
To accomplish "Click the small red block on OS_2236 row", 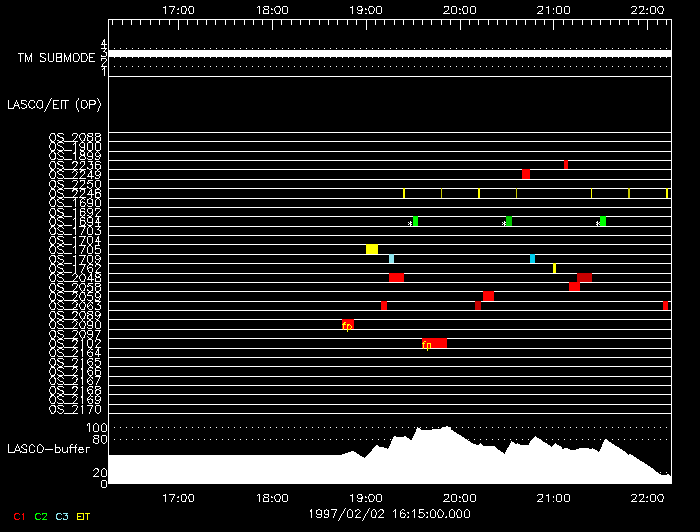I will point(566,164).
